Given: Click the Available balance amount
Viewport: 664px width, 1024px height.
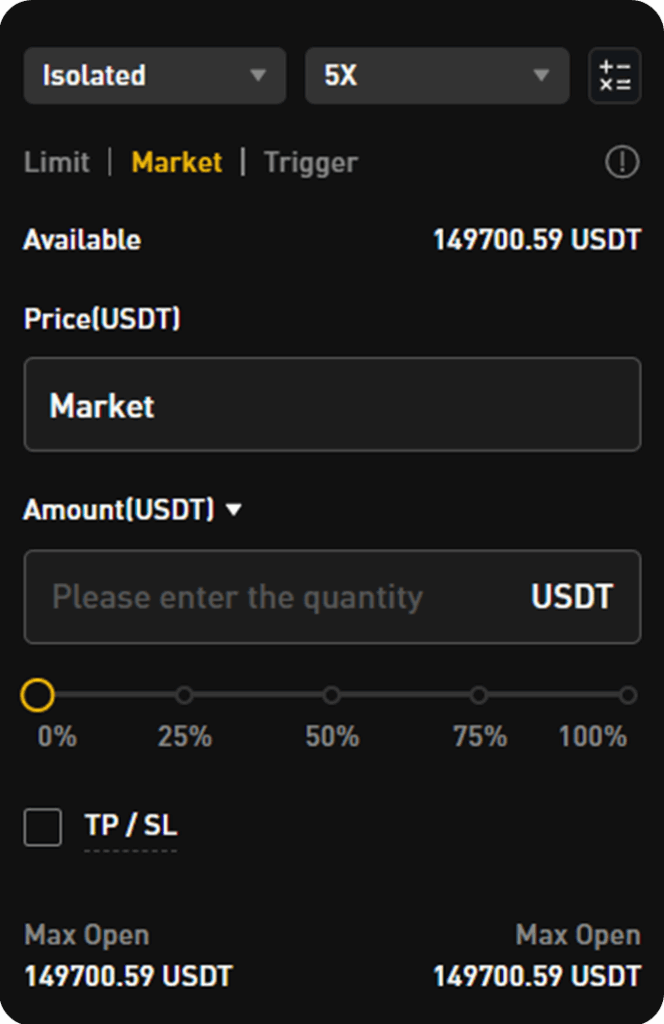Looking at the screenshot, I should click(x=536, y=241).
